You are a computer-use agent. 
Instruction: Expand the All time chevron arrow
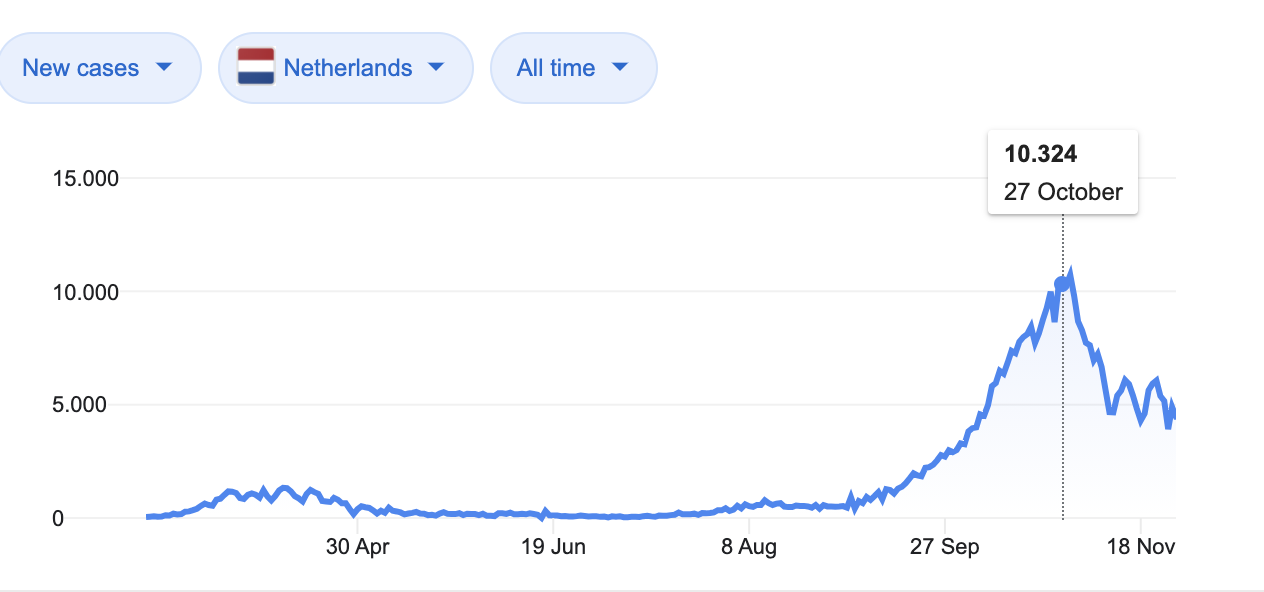point(620,68)
